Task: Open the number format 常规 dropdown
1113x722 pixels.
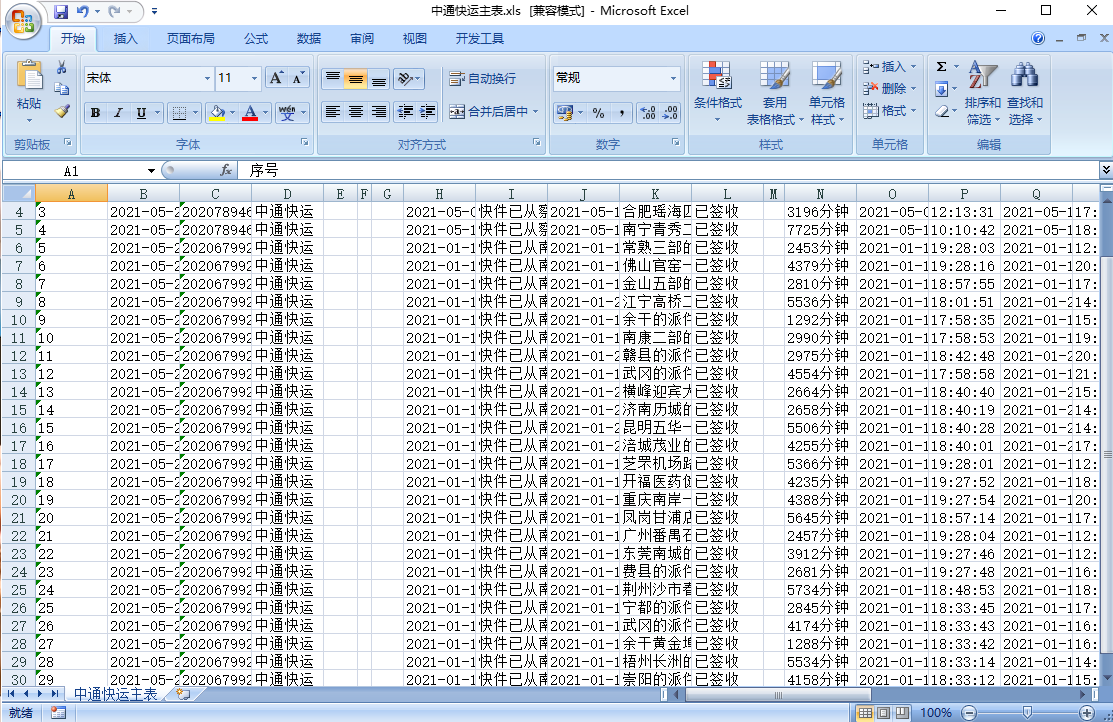Action: [673, 78]
